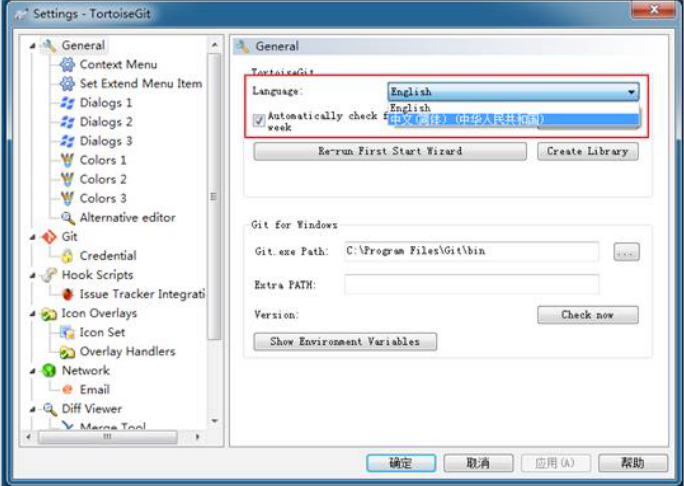
Task: Click the tree horizontal scrollbar right arrow
Action: (x=198, y=437)
